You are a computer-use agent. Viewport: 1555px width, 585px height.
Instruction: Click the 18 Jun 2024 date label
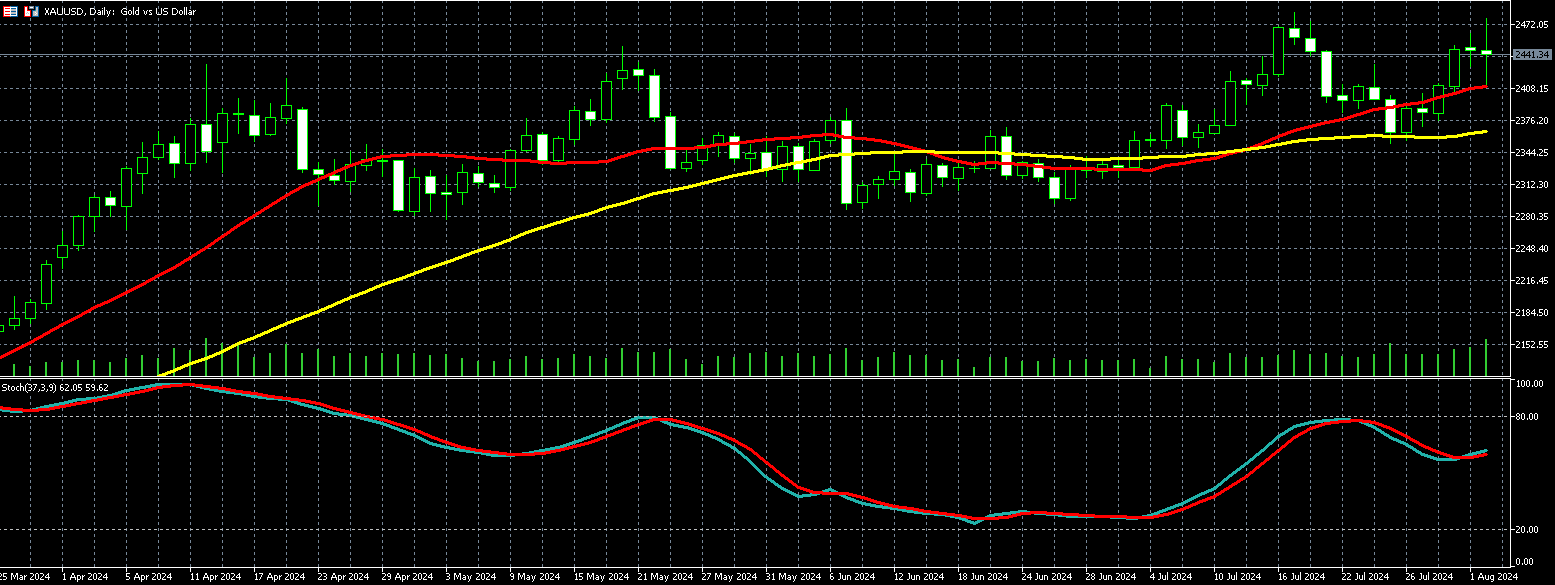[x=983, y=577]
